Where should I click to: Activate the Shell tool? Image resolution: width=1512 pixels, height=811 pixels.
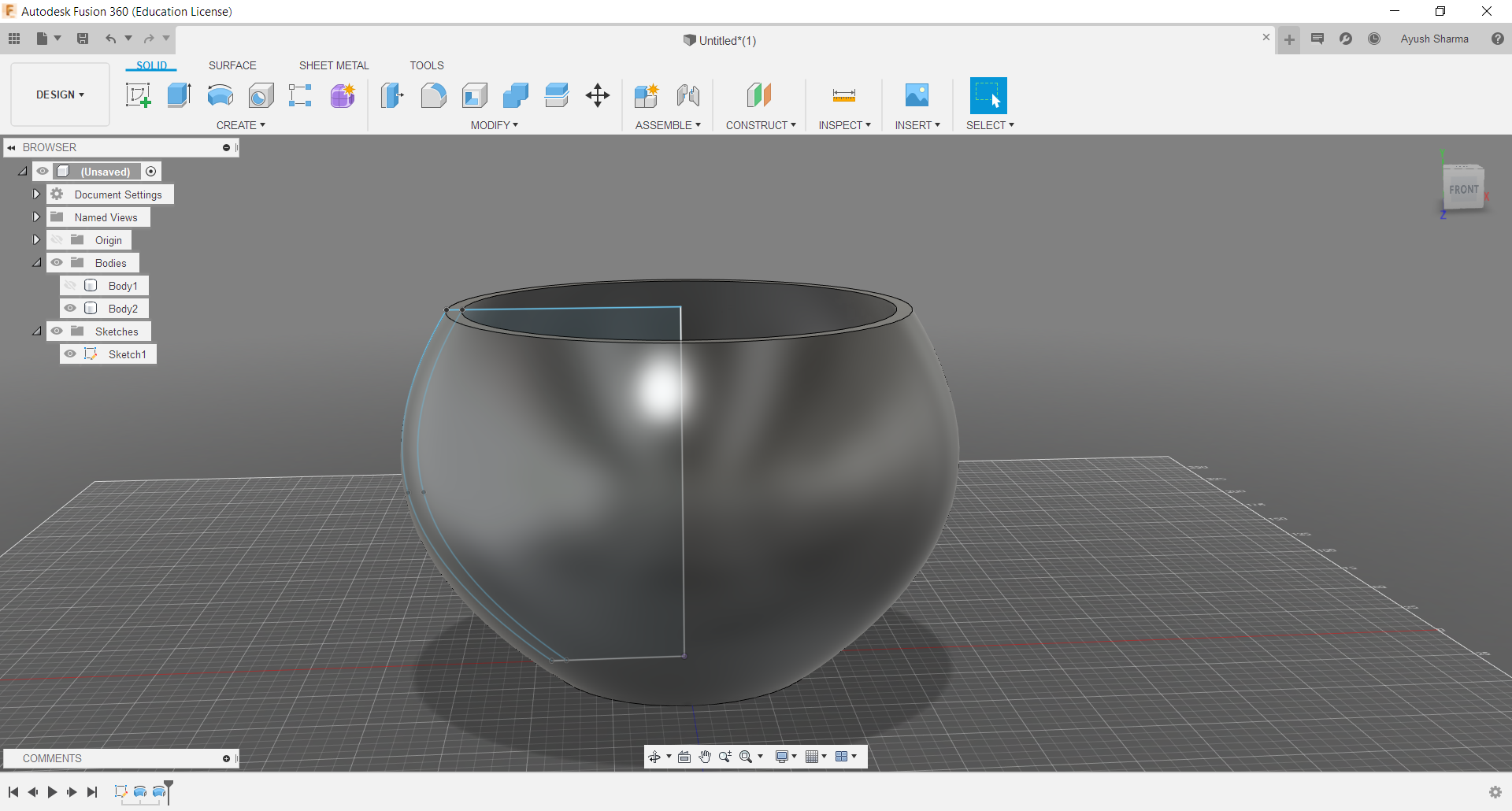(475, 95)
